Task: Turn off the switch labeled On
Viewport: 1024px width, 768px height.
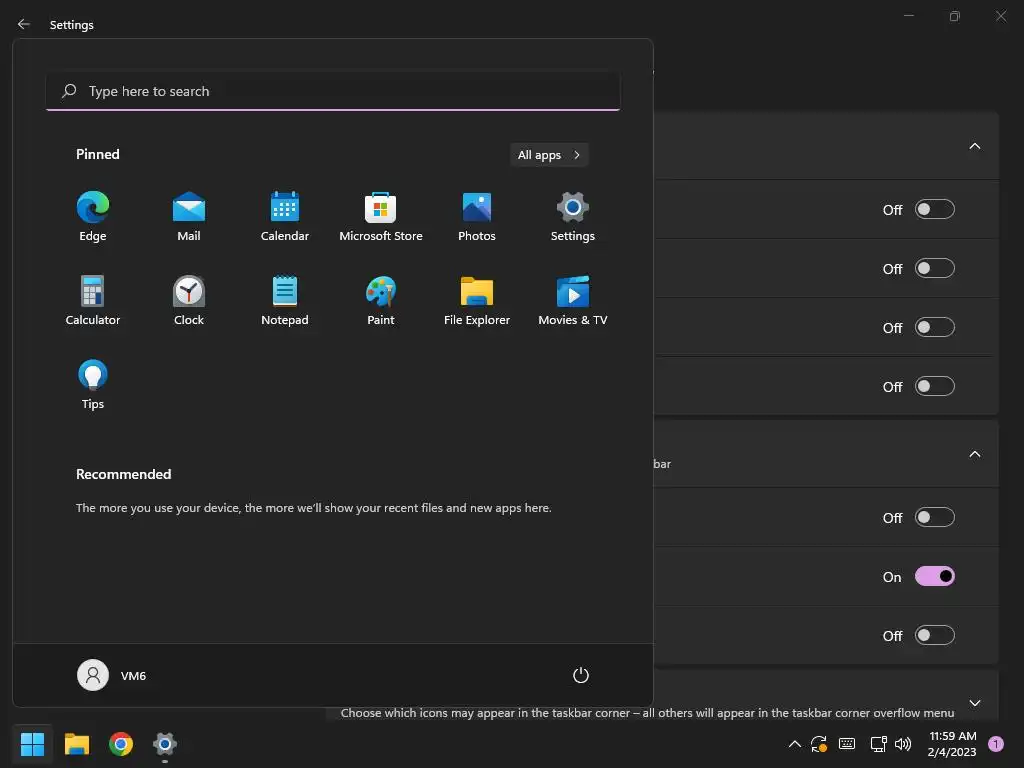Action: (935, 576)
